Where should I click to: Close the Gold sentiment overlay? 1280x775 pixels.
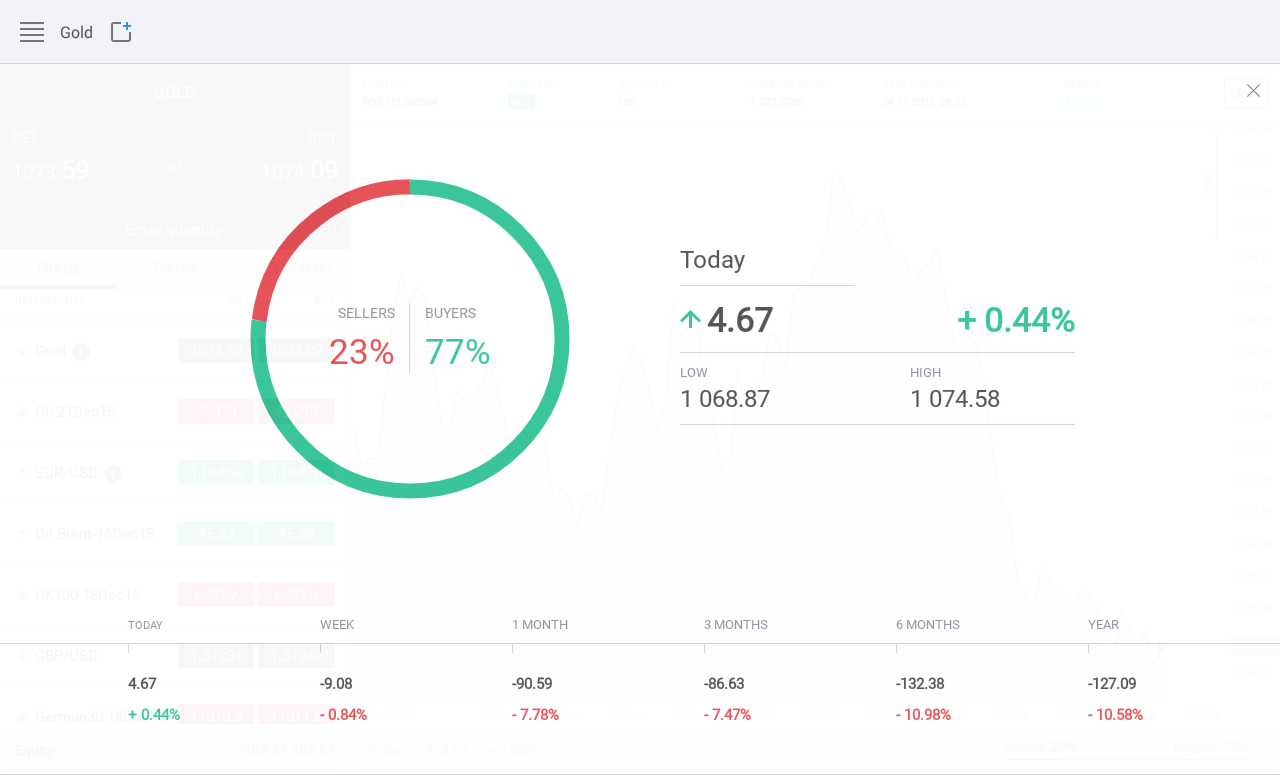click(x=1253, y=91)
